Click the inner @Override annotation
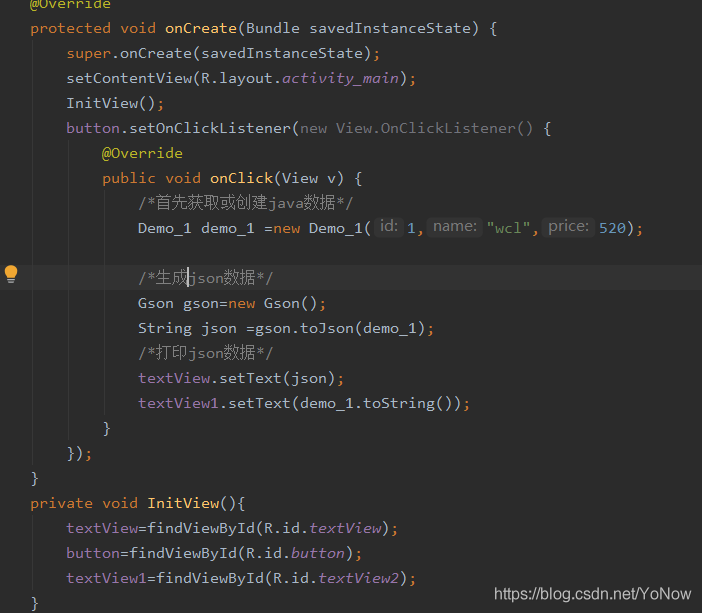Viewport: 702px width, 613px height. 142,154
